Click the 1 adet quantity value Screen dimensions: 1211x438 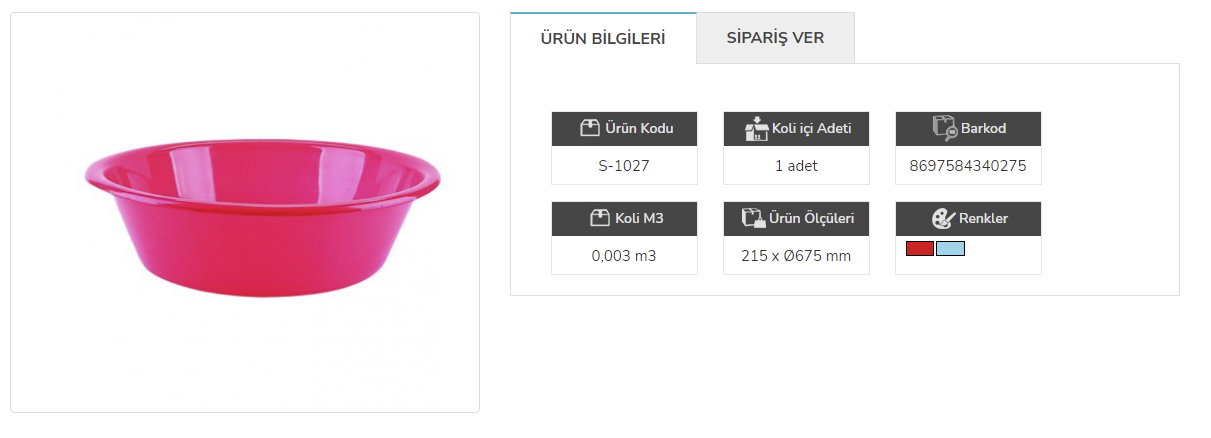(x=796, y=166)
